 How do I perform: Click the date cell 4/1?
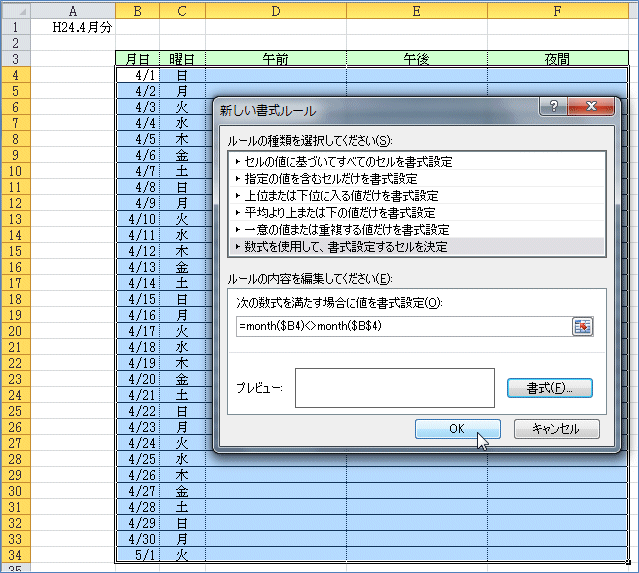point(137,75)
